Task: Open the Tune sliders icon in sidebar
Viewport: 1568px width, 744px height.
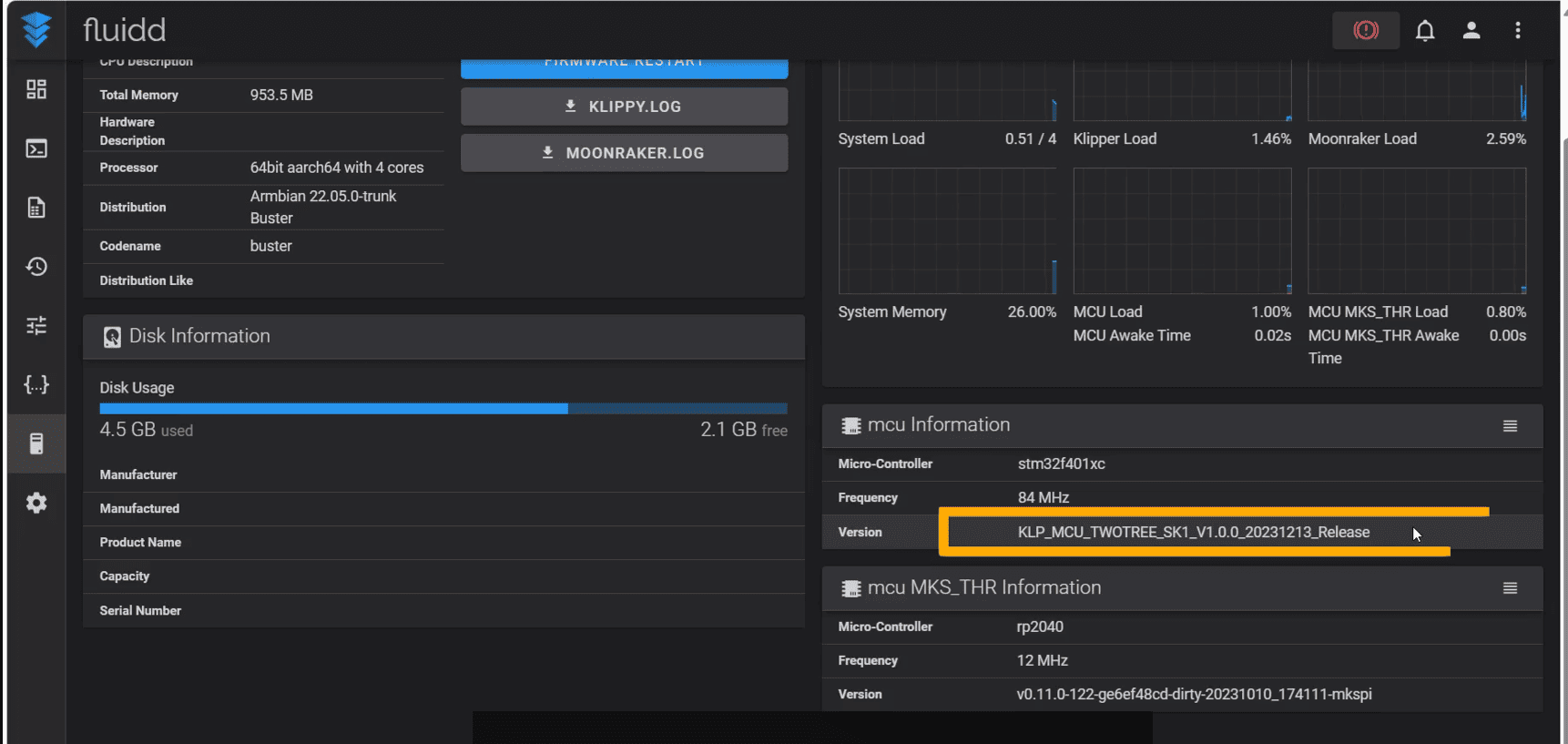Action: click(36, 325)
